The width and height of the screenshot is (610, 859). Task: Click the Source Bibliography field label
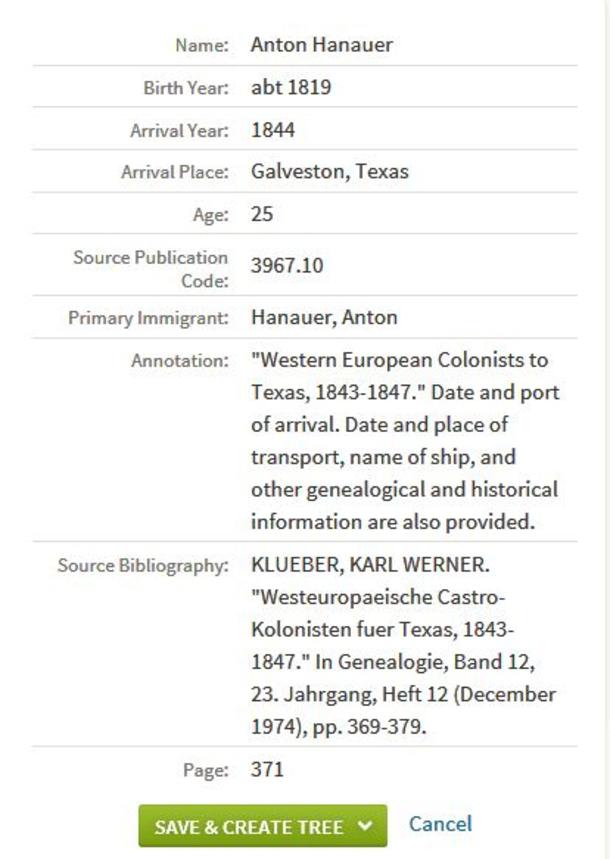(143, 565)
